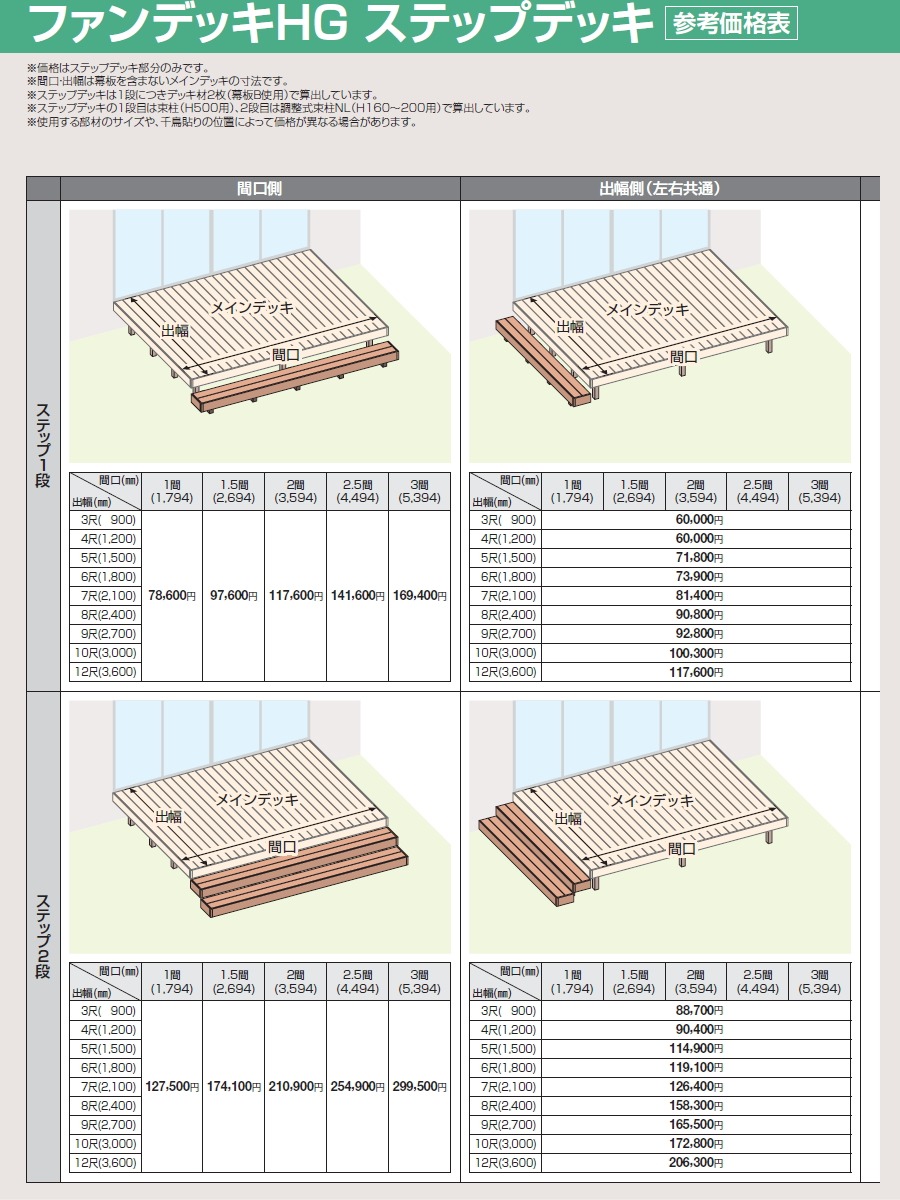This screenshot has width=900, height=1200.
Task: Click the price "174,100円"
Action: point(234,1086)
